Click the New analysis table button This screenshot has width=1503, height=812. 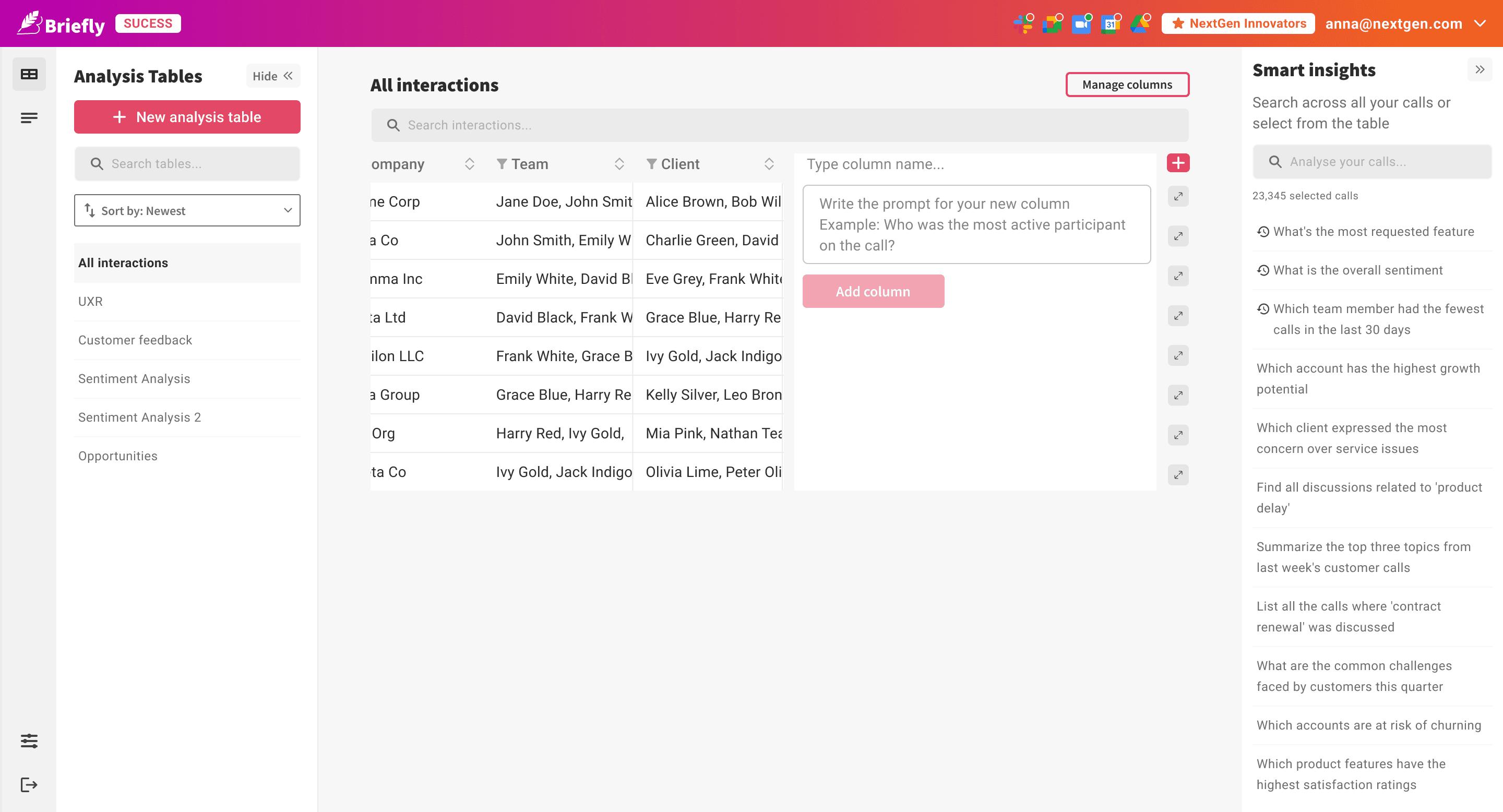[x=187, y=117]
